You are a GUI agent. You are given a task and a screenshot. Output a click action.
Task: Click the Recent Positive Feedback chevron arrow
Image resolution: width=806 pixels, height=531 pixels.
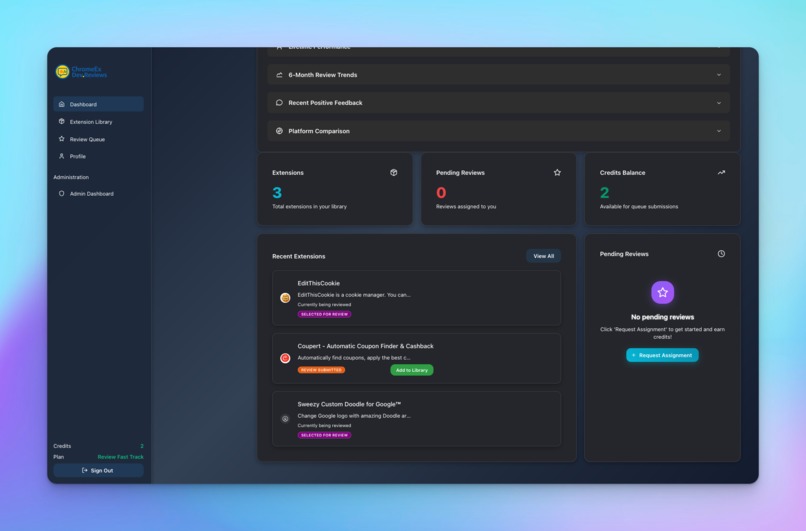(x=719, y=103)
